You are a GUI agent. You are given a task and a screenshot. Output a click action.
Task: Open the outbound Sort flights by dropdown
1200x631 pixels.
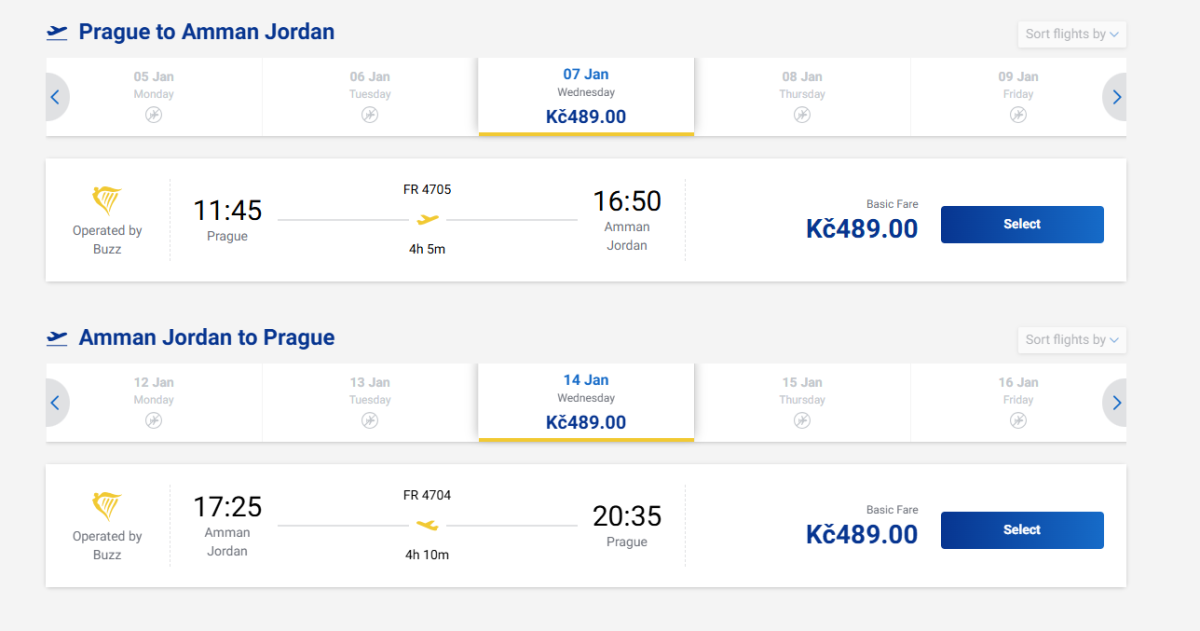[x=1072, y=34]
